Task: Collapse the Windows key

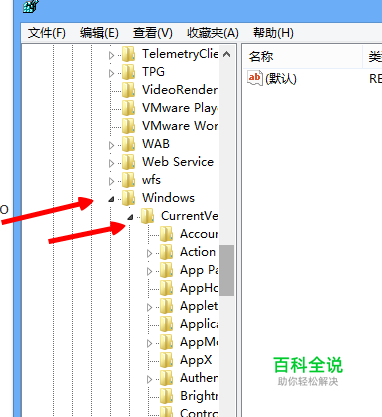Action: point(111,199)
